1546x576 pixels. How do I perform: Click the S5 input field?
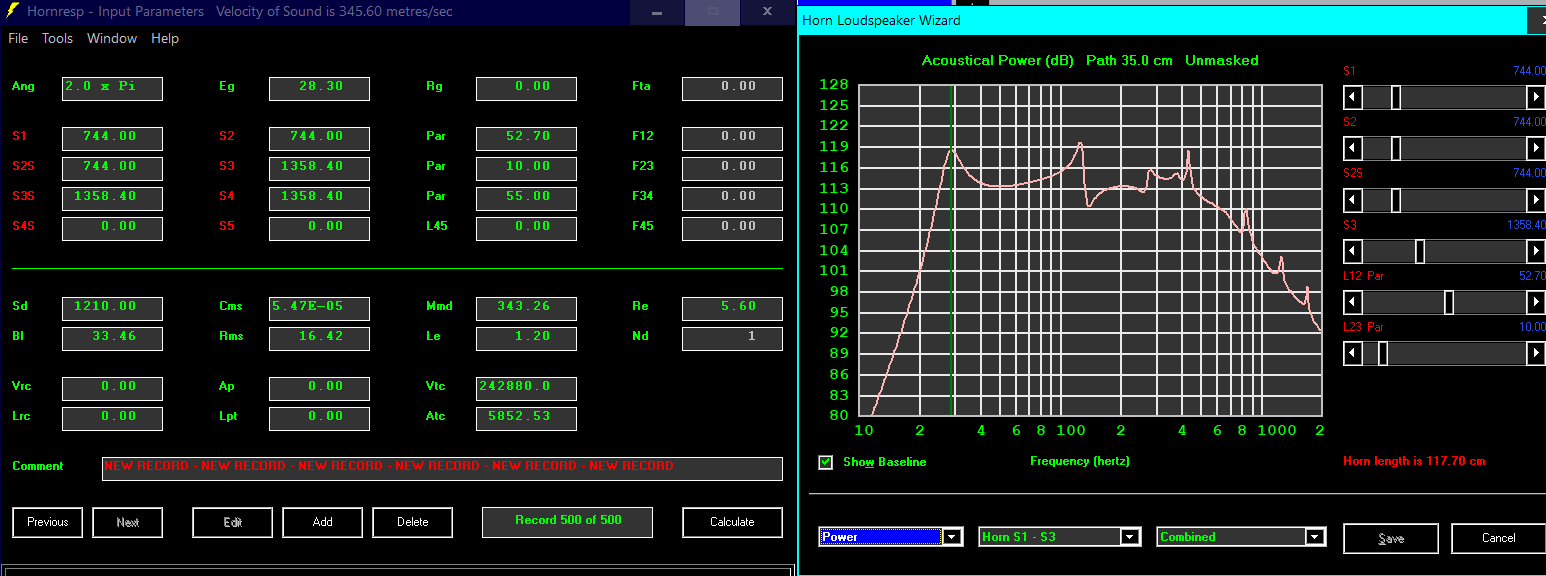tap(319, 228)
